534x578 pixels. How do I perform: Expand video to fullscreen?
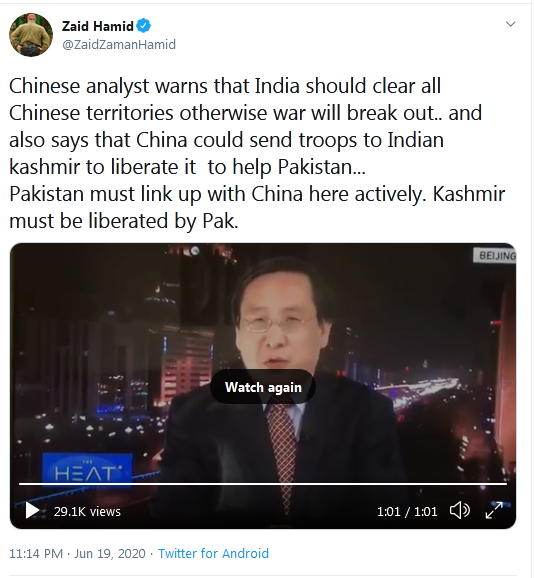(494, 511)
